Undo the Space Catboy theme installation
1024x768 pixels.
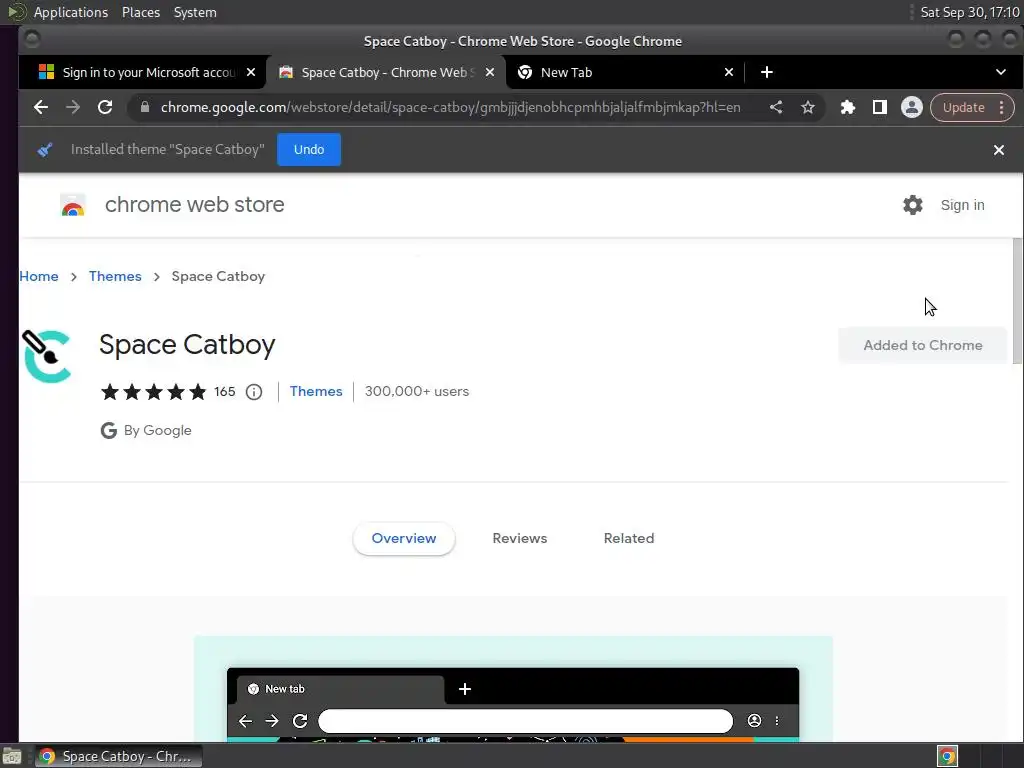(x=309, y=150)
